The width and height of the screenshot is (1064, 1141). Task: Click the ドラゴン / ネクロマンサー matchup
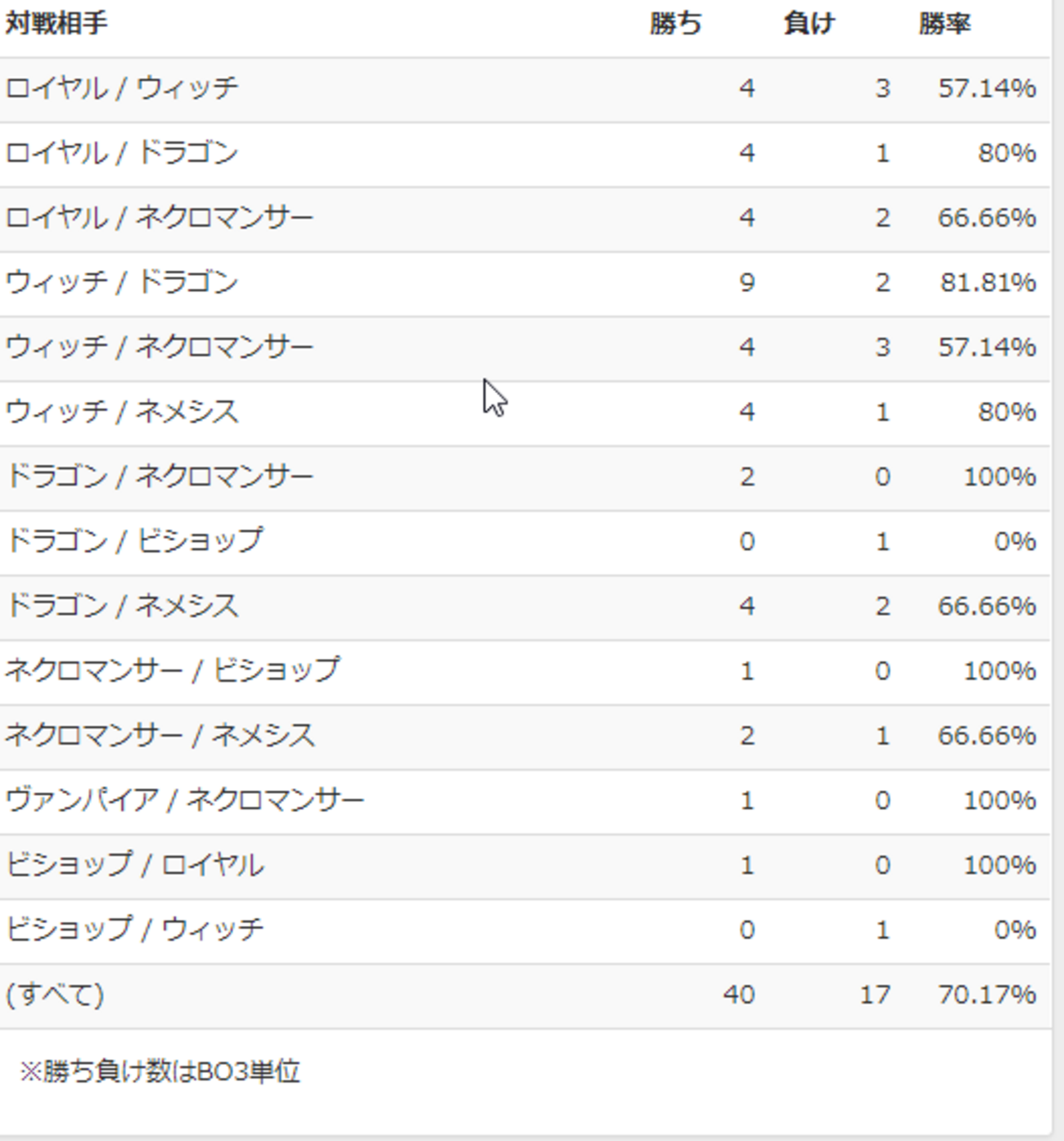pyautogui.click(x=160, y=476)
